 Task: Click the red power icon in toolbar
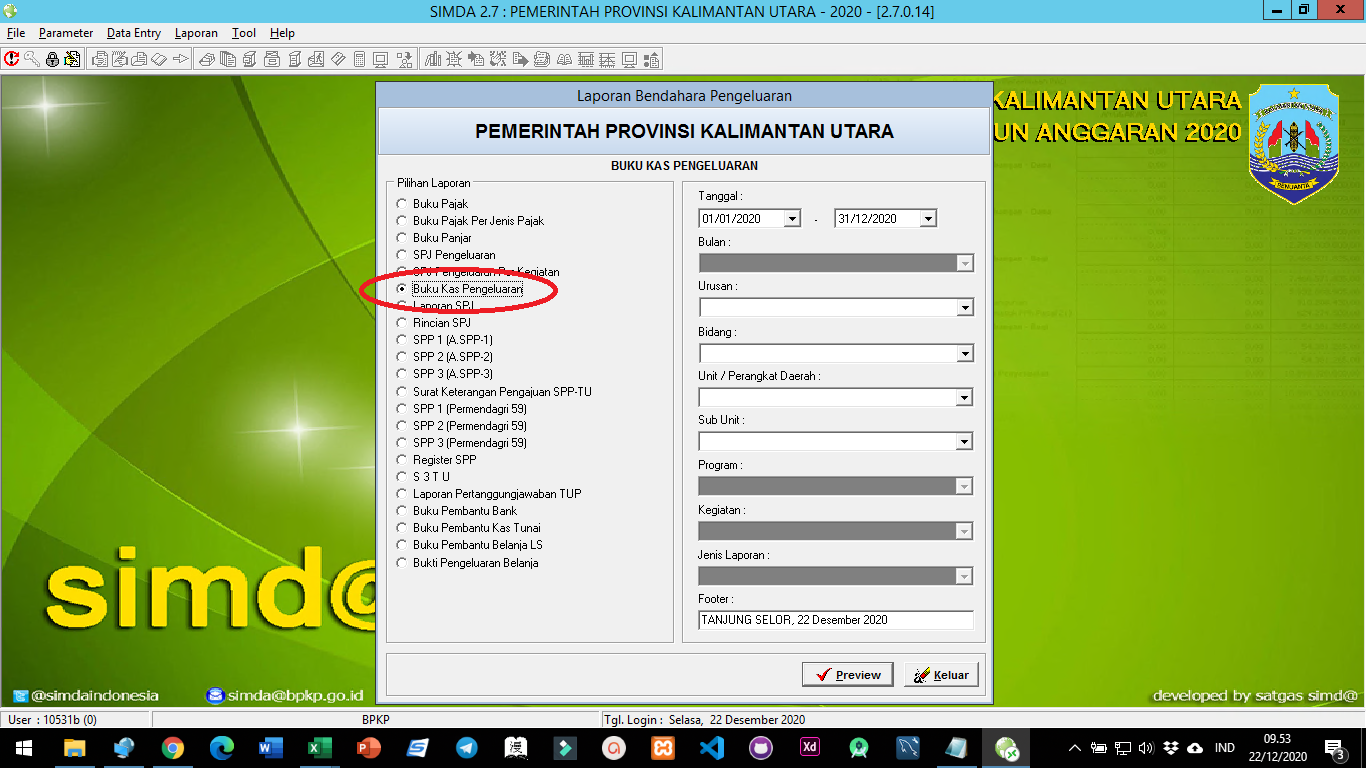pyautogui.click(x=12, y=59)
